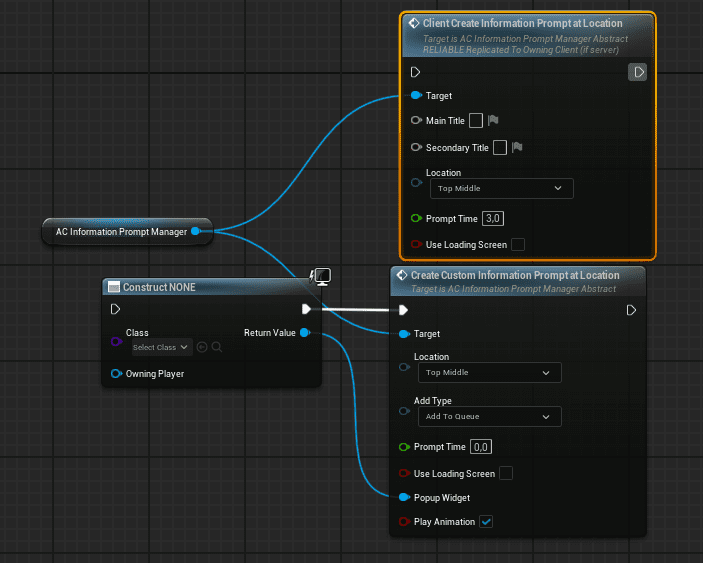Image resolution: width=703 pixels, height=563 pixels.
Task: Click browse magnifier icon beside Select Class
Action: (x=217, y=347)
